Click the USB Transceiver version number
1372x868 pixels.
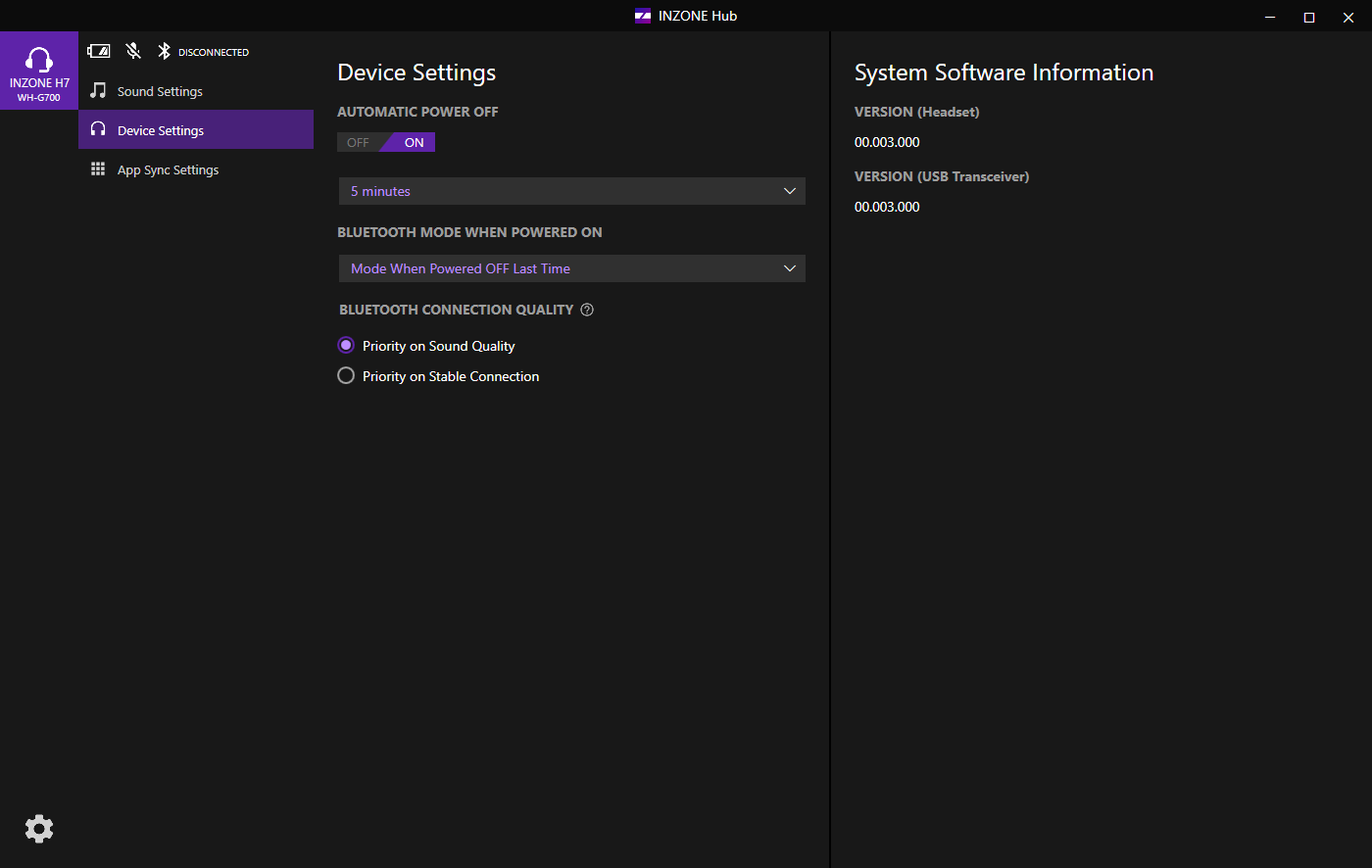coord(887,207)
